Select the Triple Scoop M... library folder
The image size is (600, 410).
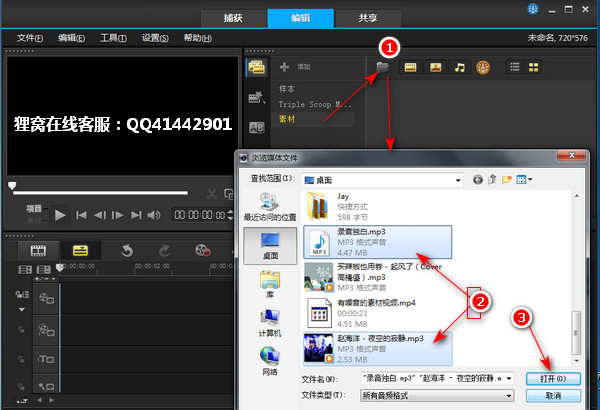click(315, 104)
